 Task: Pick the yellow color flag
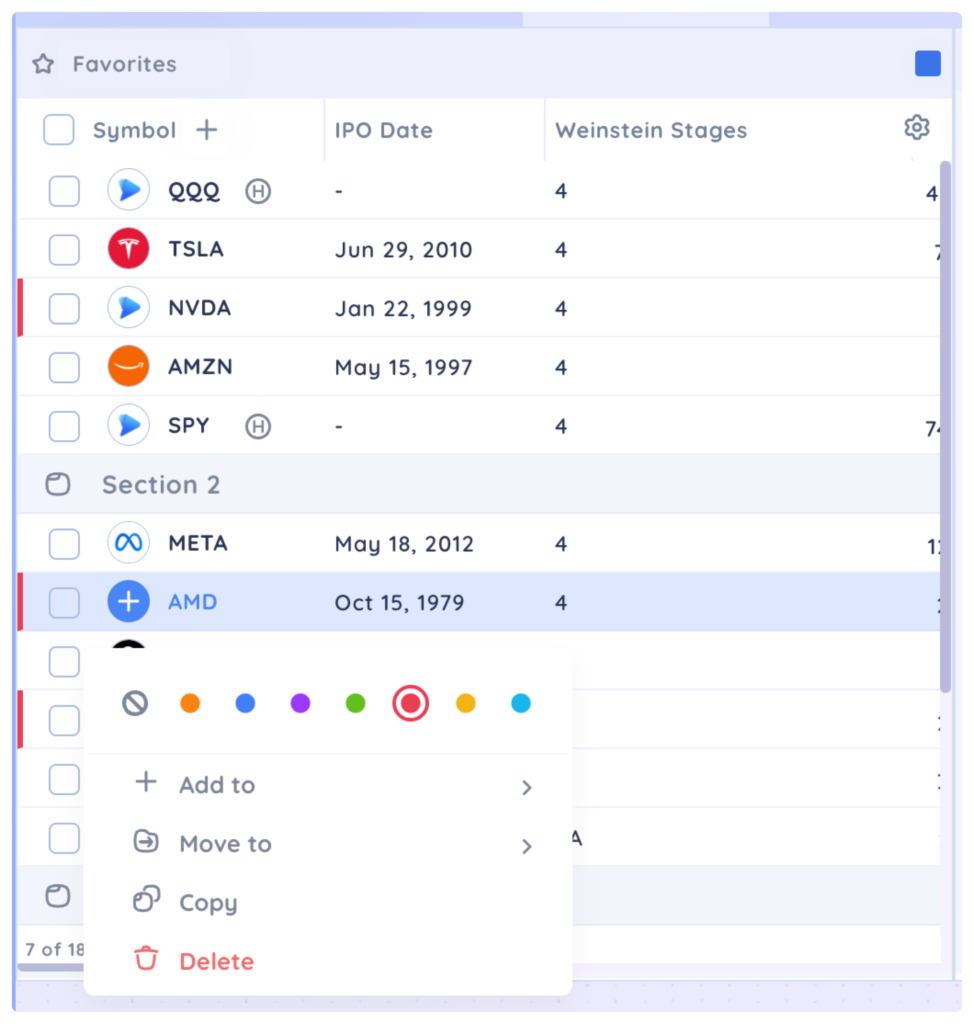(x=466, y=703)
